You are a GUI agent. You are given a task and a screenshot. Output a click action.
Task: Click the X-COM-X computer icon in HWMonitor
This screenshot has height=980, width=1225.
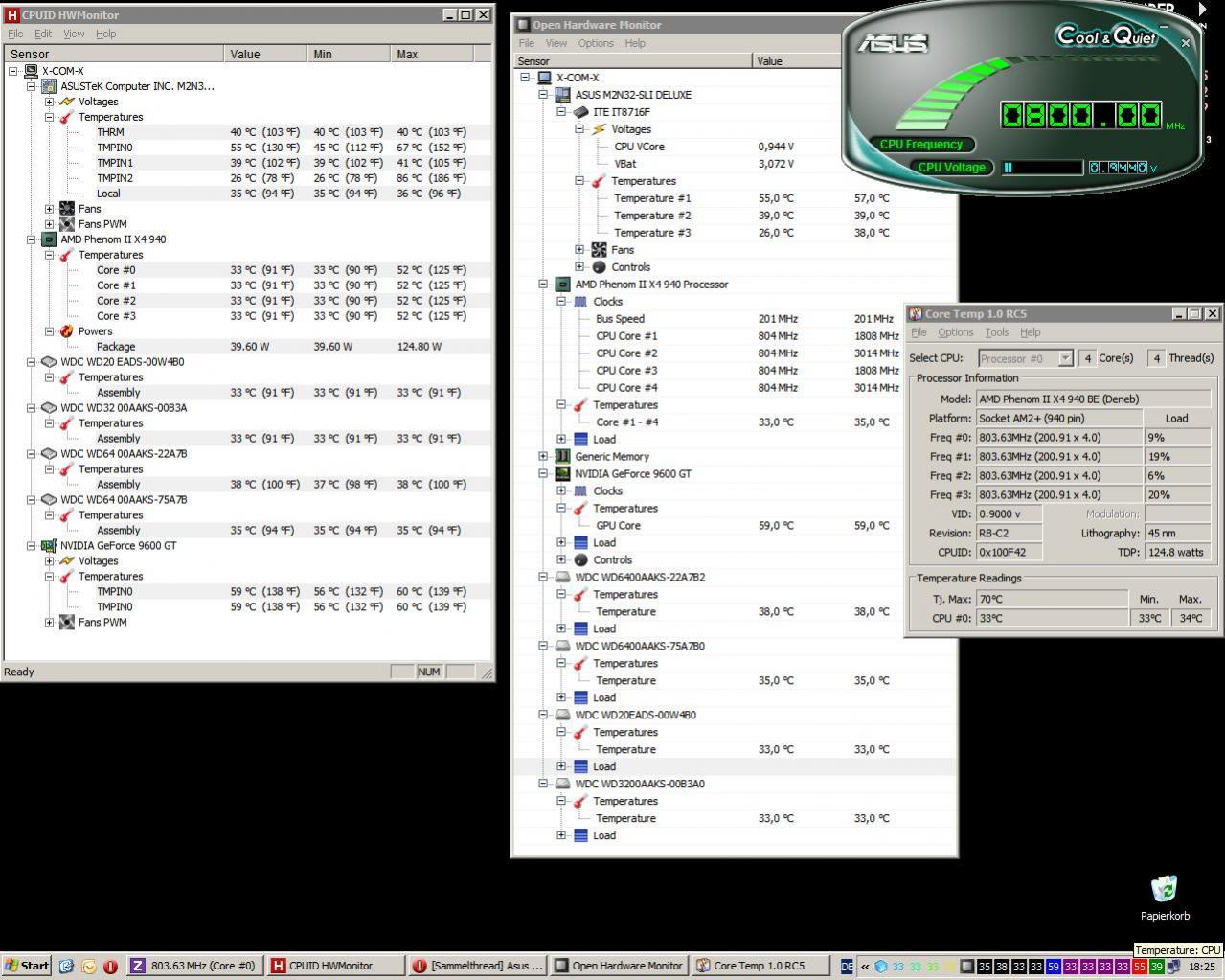pyautogui.click(x=31, y=71)
